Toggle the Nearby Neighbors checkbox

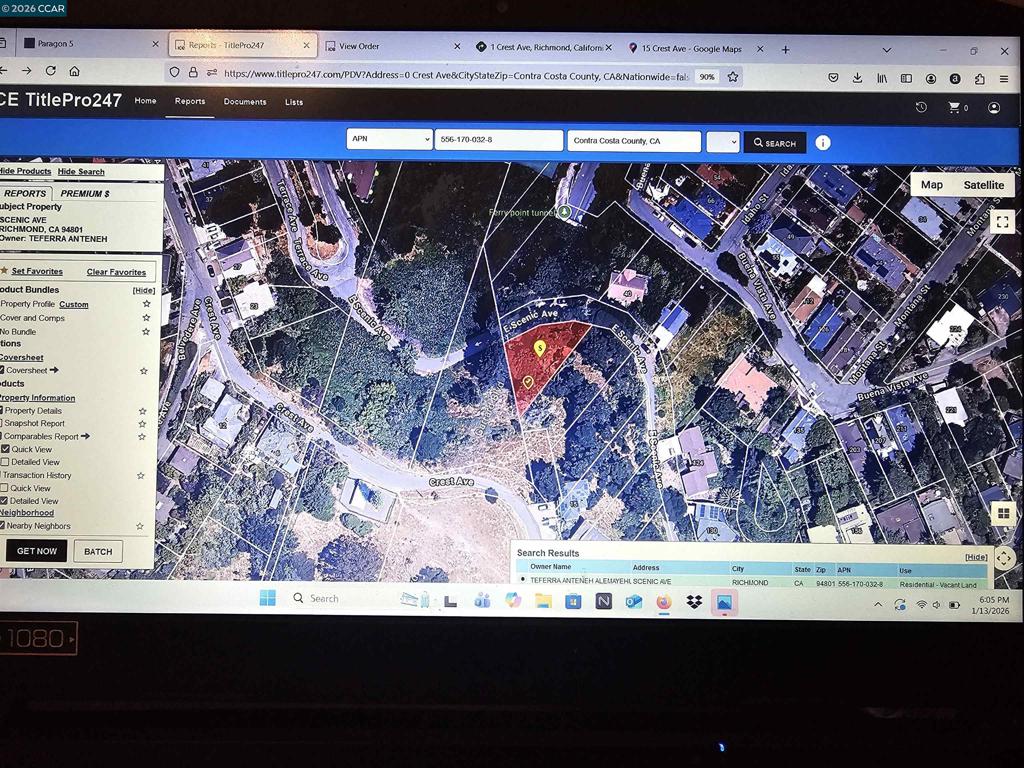[x=4, y=525]
